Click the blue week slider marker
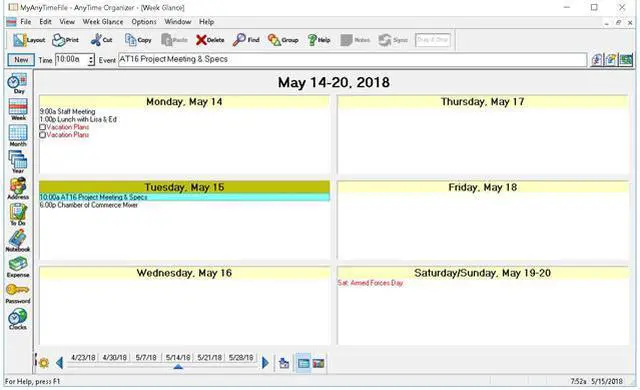Screen dimensions: 640x390 [178, 367]
